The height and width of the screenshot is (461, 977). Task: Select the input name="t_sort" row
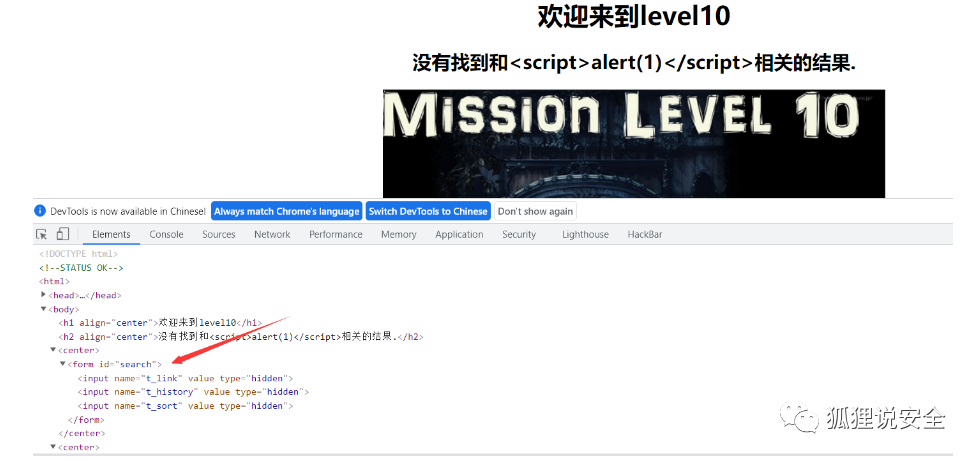click(x=185, y=406)
